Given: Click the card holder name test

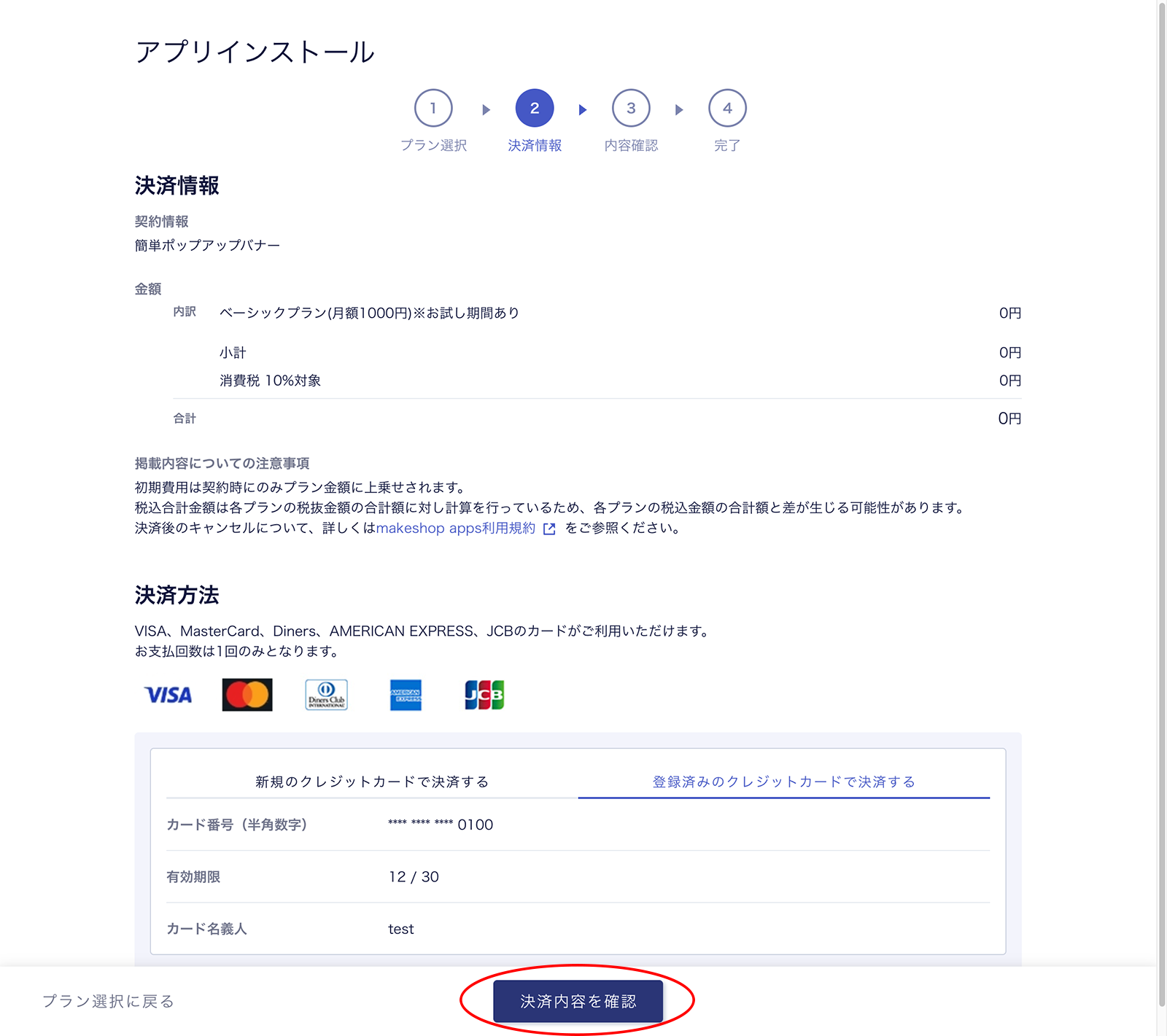Looking at the screenshot, I should 400,929.
